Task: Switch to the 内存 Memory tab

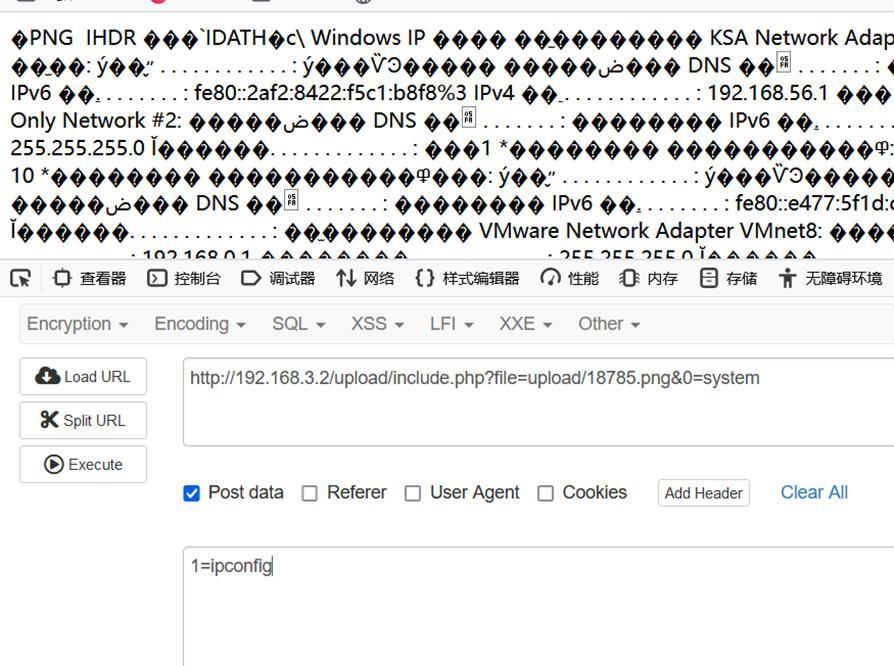Action: coord(649,278)
